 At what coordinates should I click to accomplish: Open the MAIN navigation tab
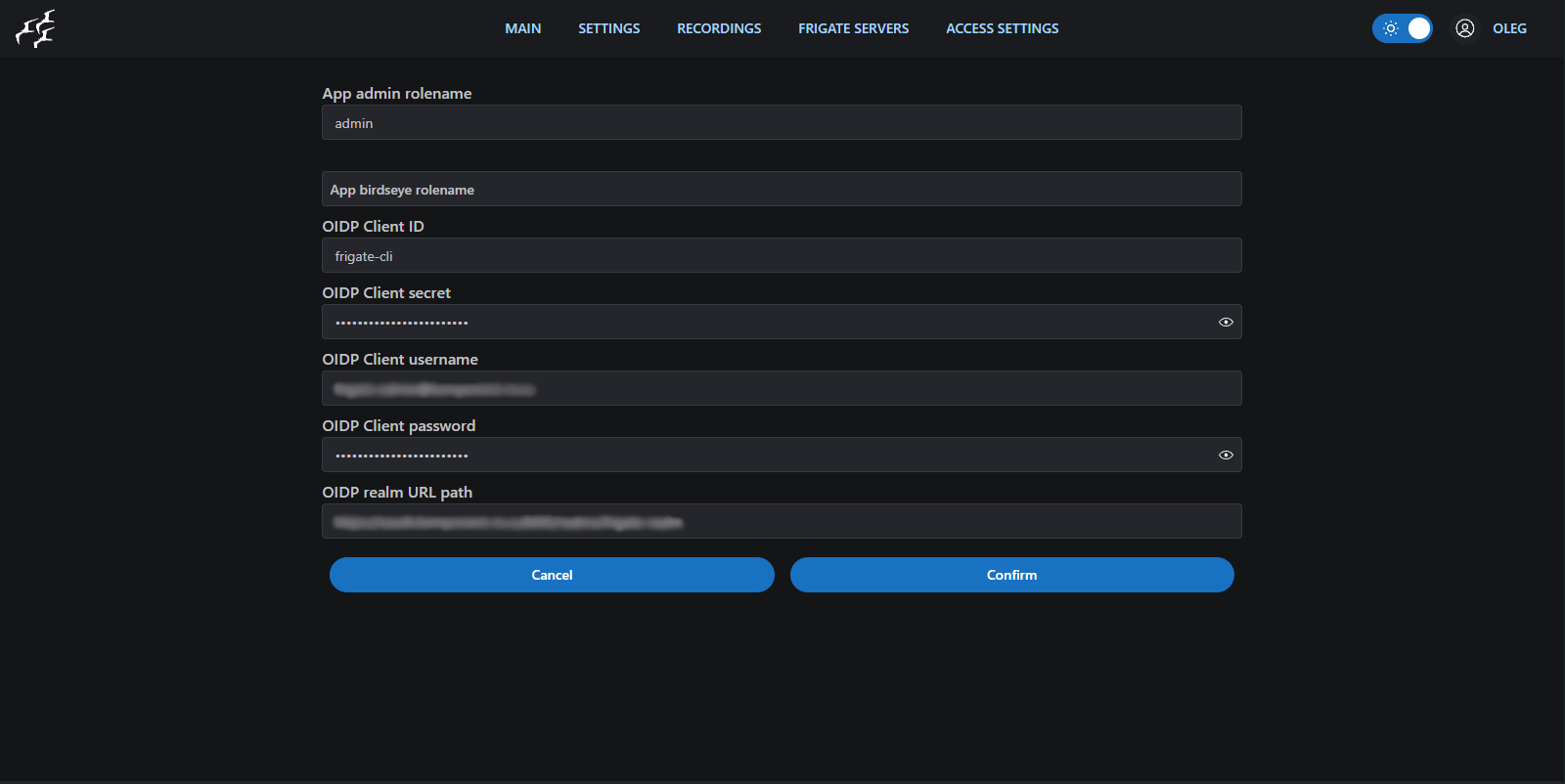[x=522, y=28]
